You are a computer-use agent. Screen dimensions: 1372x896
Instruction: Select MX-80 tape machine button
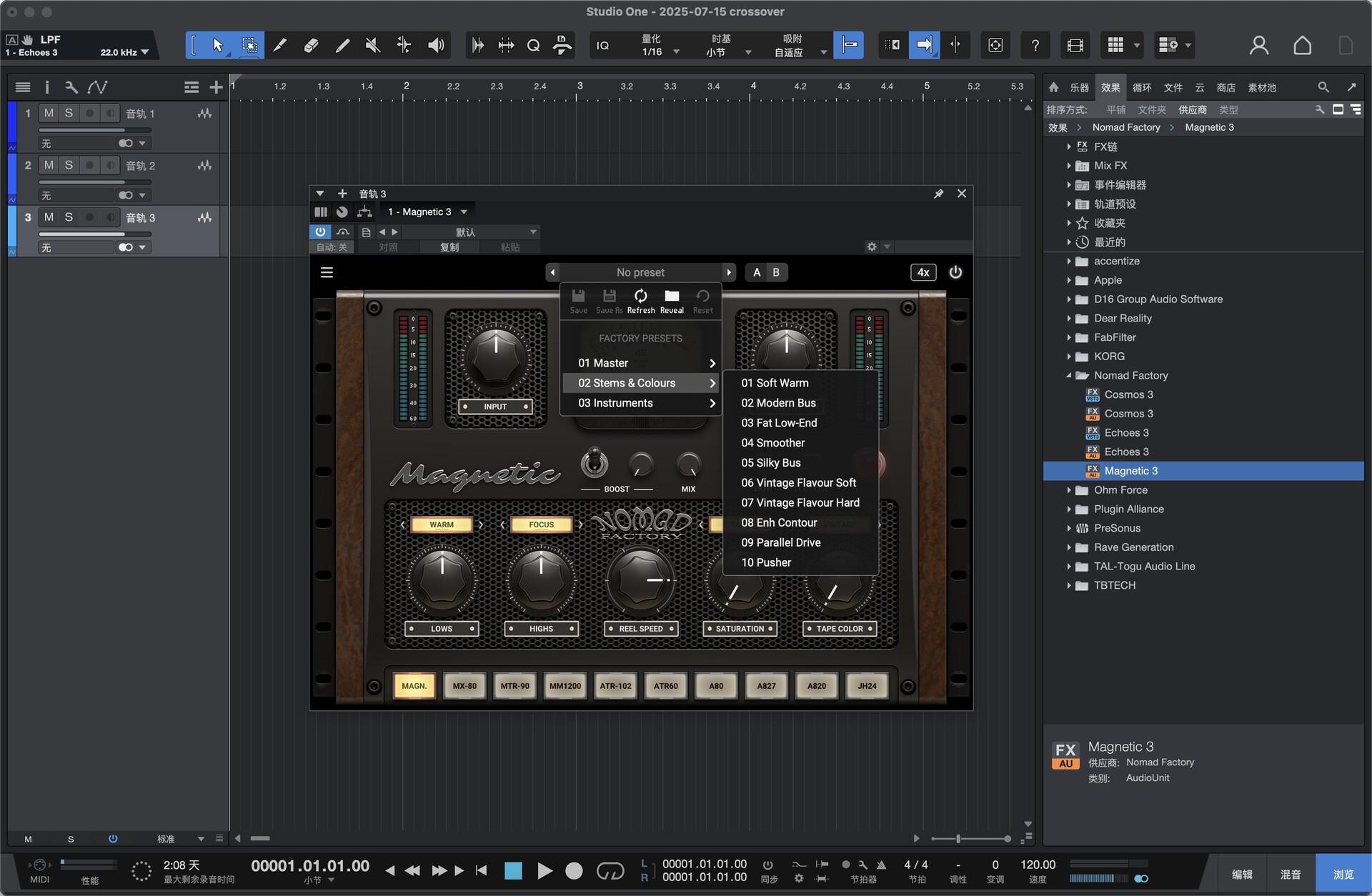pyautogui.click(x=464, y=686)
